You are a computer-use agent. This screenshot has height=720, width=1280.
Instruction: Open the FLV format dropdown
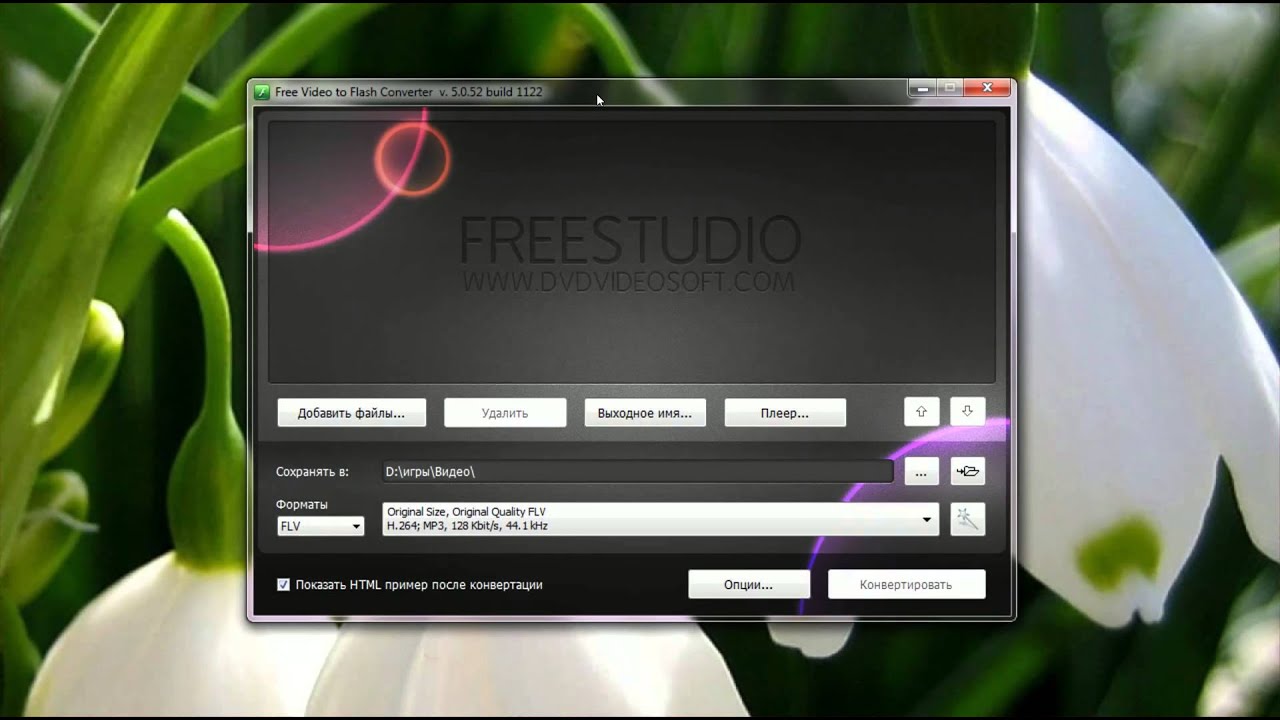[320, 526]
